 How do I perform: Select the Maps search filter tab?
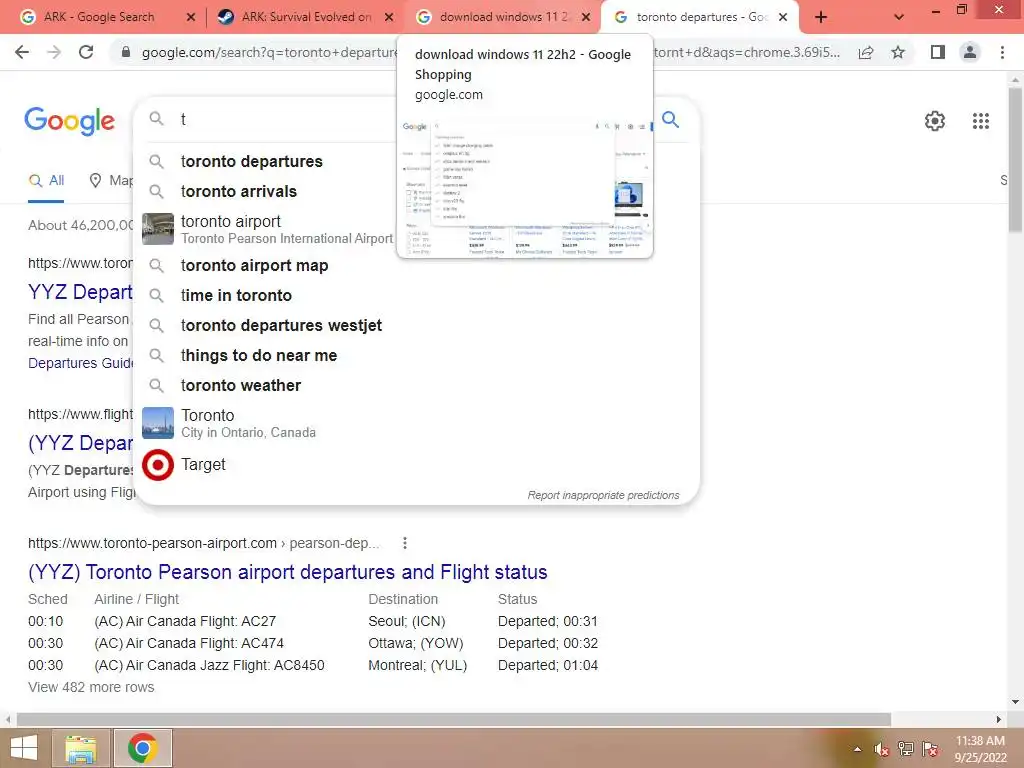111,180
